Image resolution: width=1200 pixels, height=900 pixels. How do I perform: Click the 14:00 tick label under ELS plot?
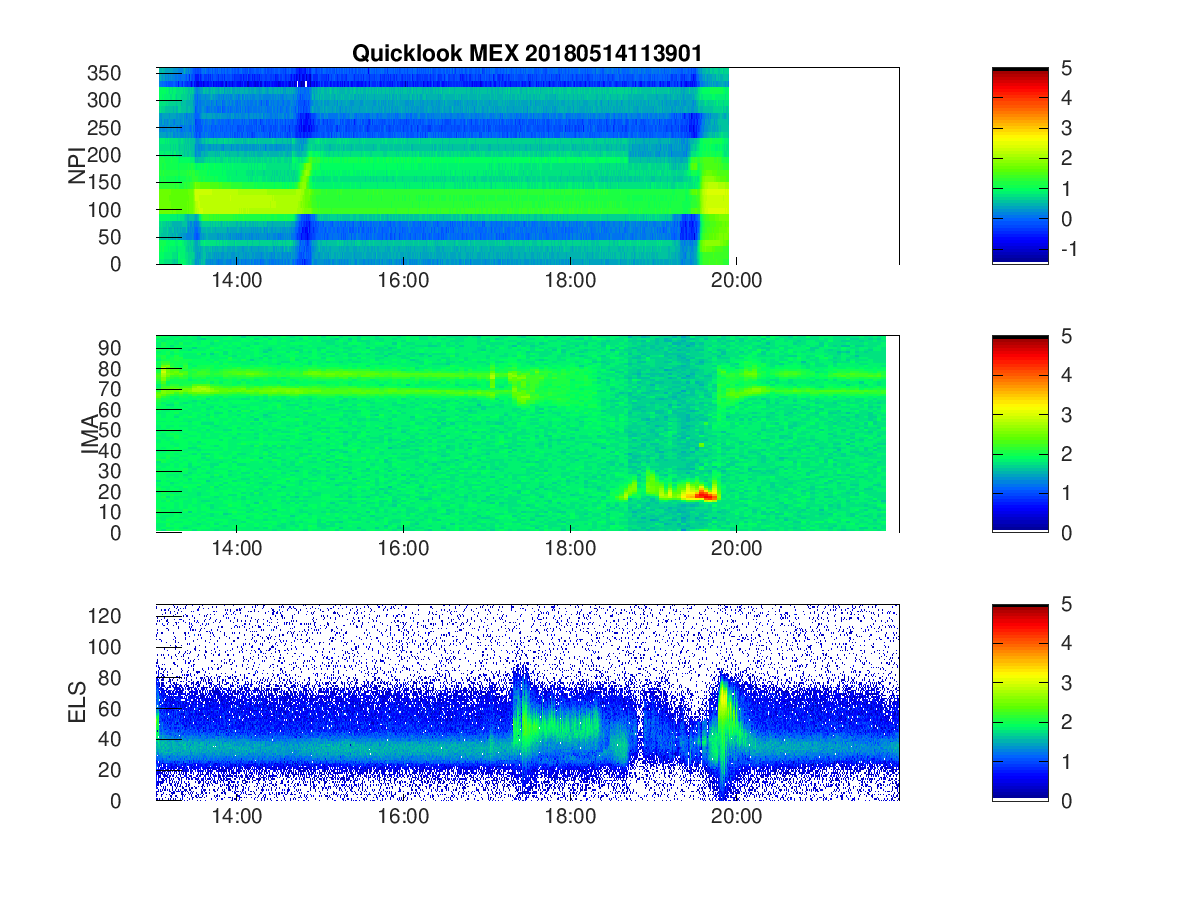pos(237,817)
